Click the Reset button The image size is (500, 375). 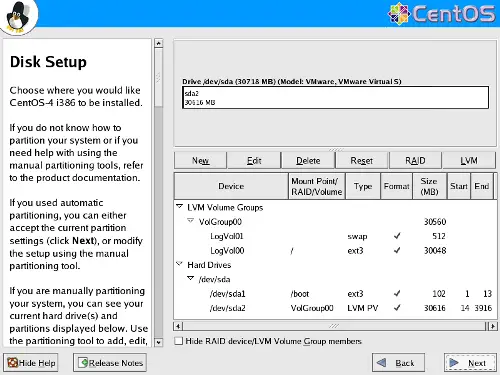coord(362,161)
